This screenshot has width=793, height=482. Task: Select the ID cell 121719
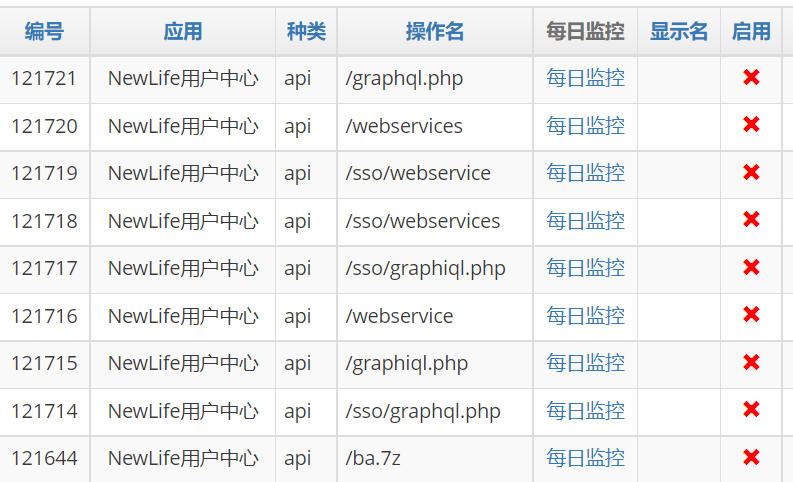point(44,173)
